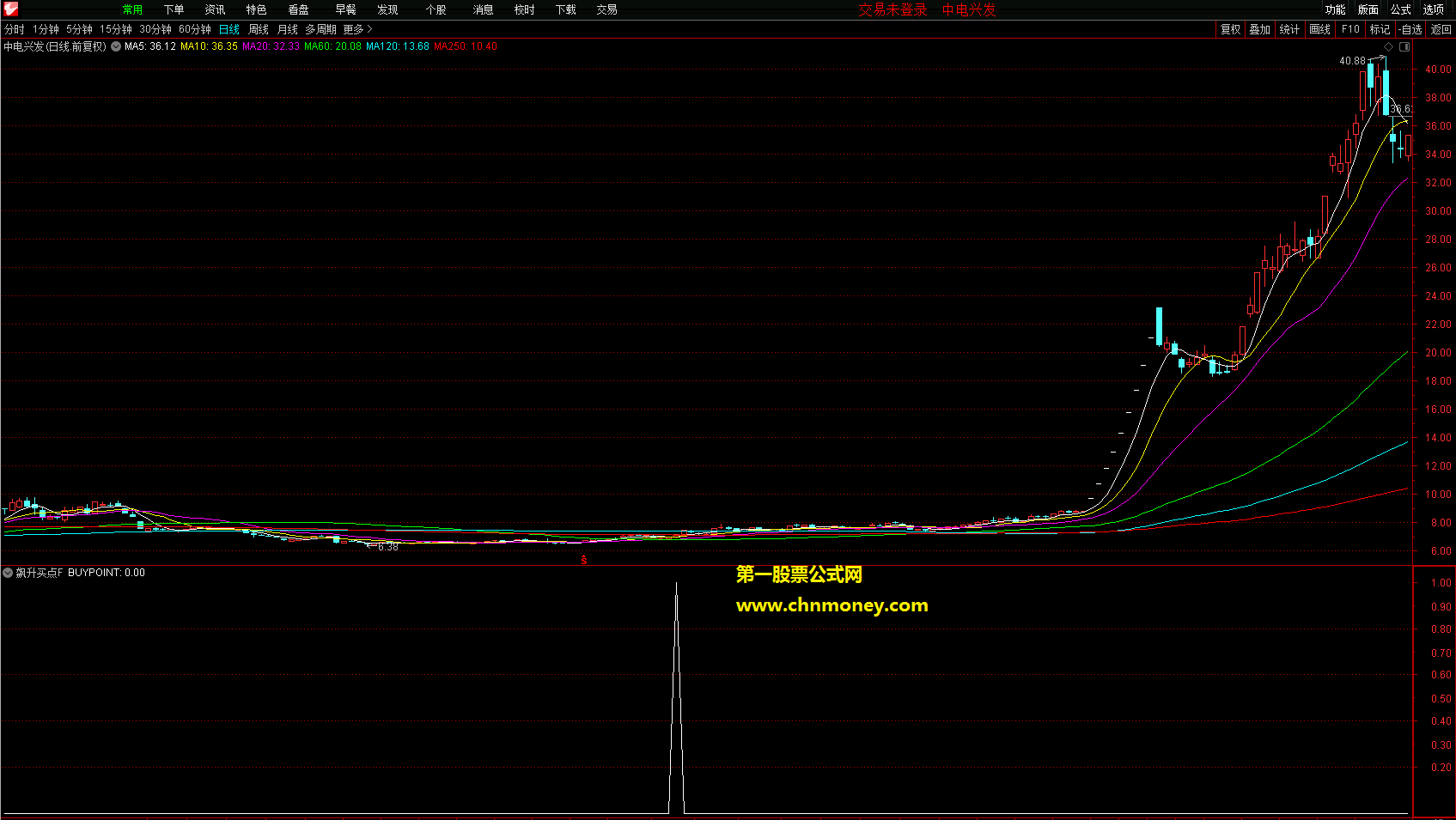
Task: Click the 叠加 overlay button
Action: [x=1260, y=29]
